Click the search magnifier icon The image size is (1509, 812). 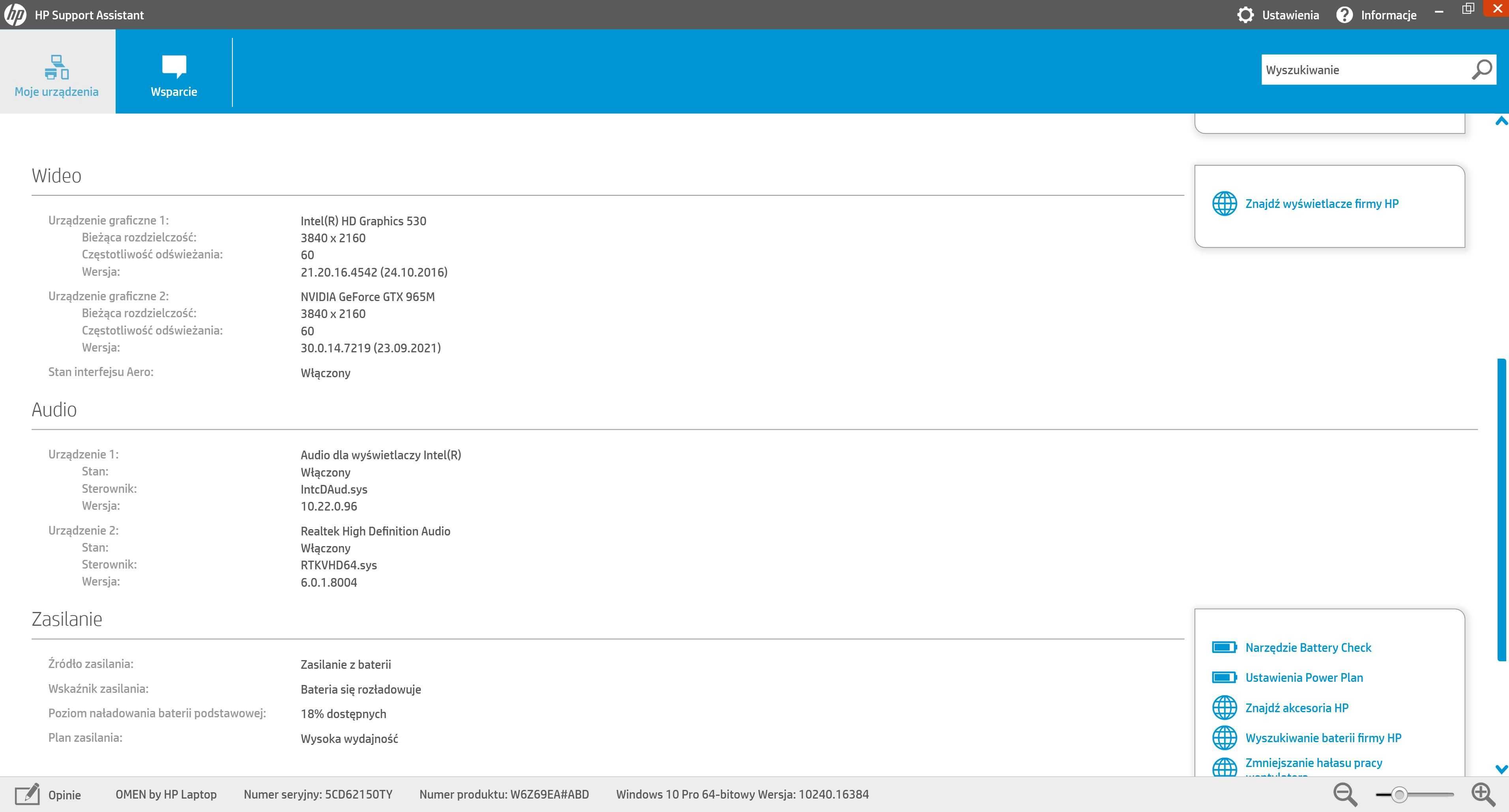[1481, 70]
